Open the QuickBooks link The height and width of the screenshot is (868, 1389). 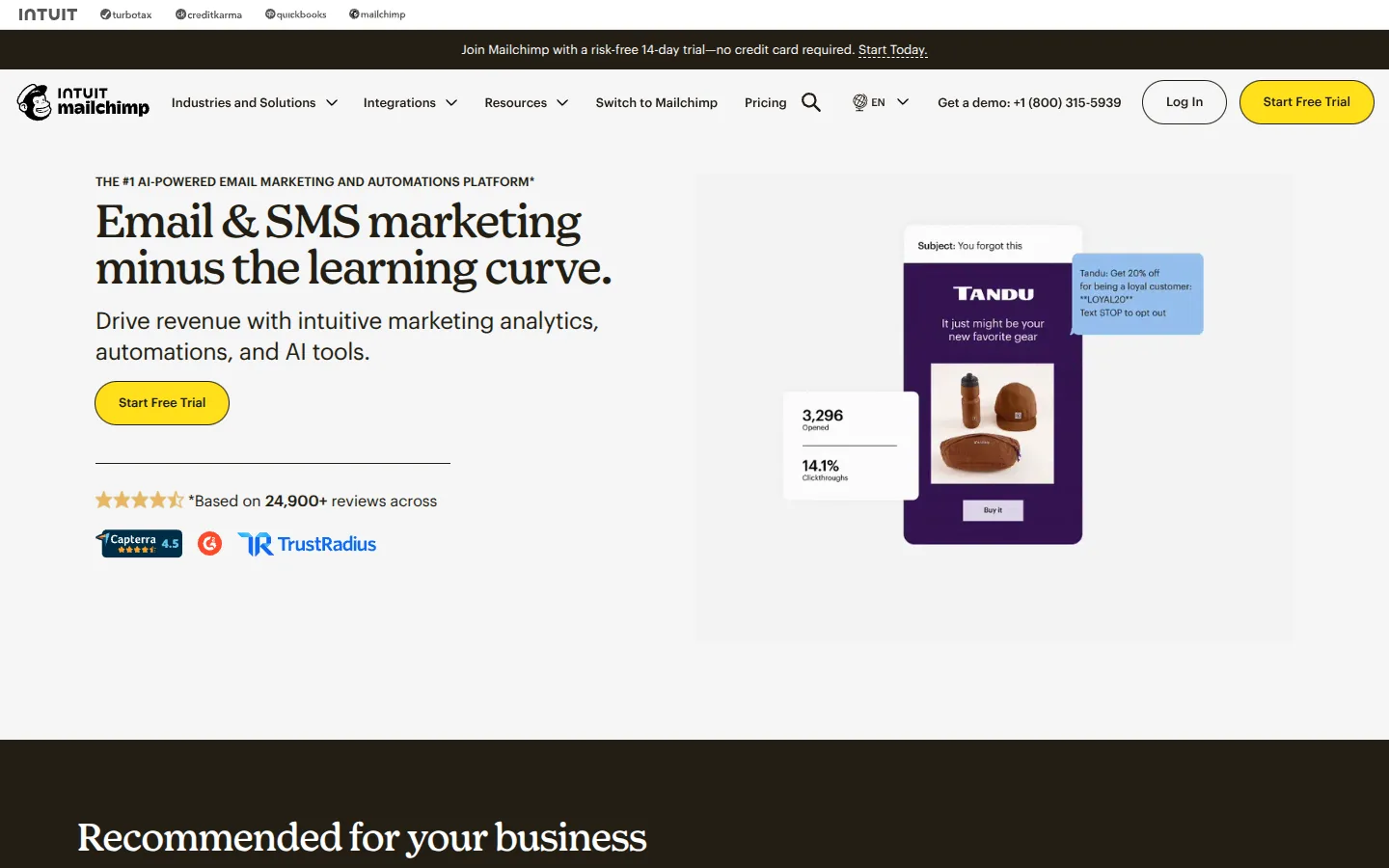coord(295,14)
